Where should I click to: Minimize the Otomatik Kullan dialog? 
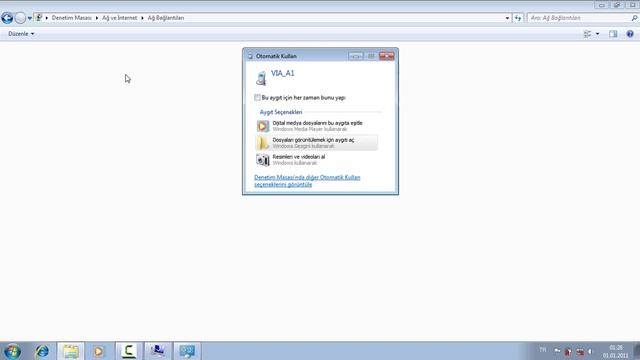356,56
